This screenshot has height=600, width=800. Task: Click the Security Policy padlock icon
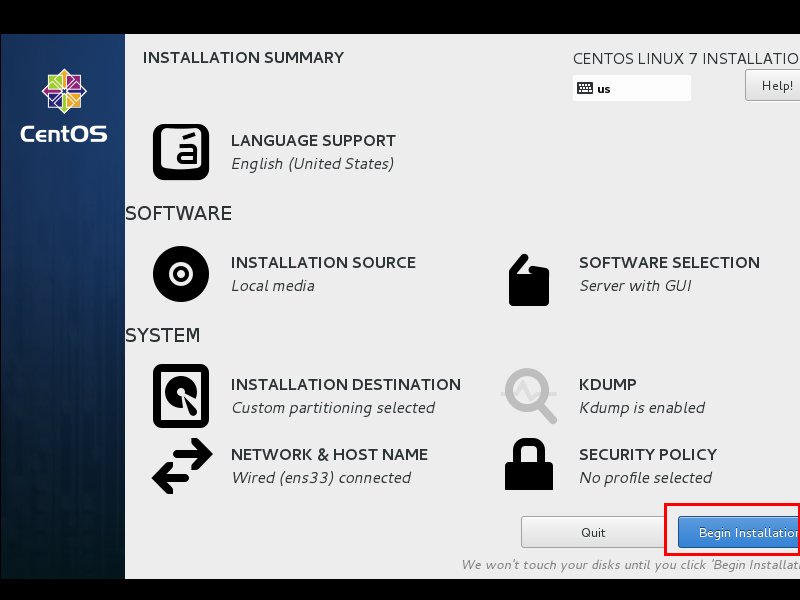(x=529, y=464)
